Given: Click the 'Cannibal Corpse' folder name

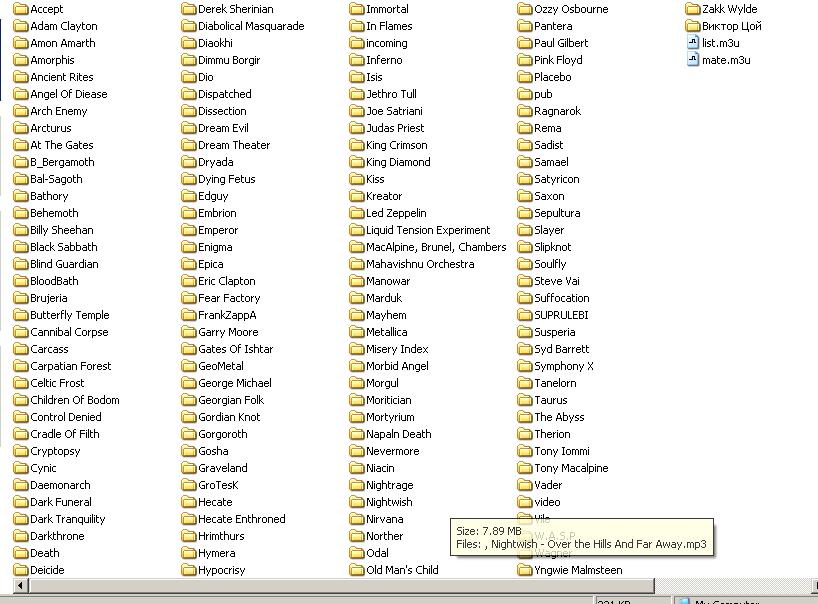Looking at the screenshot, I should click(x=69, y=332).
